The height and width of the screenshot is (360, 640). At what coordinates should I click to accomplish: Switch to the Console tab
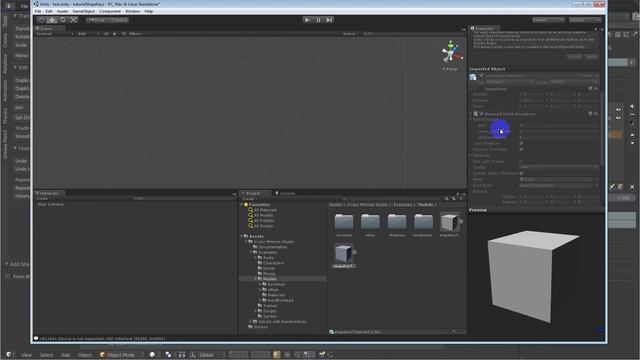pos(285,193)
